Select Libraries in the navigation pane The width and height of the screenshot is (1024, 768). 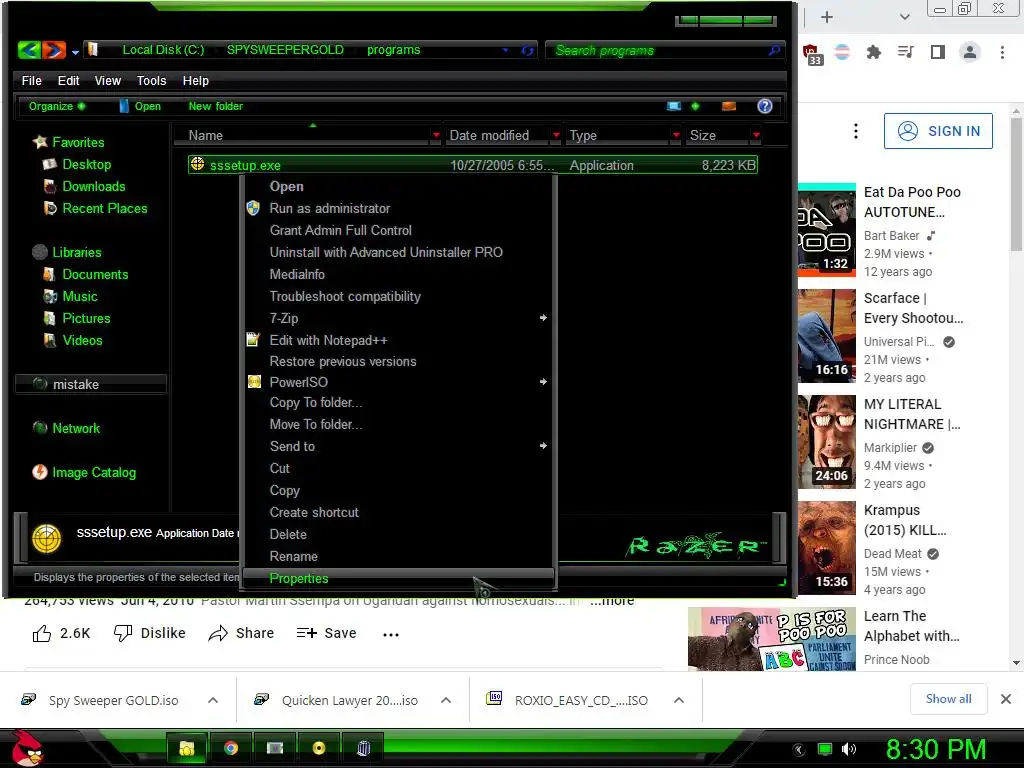pos(76,252)
